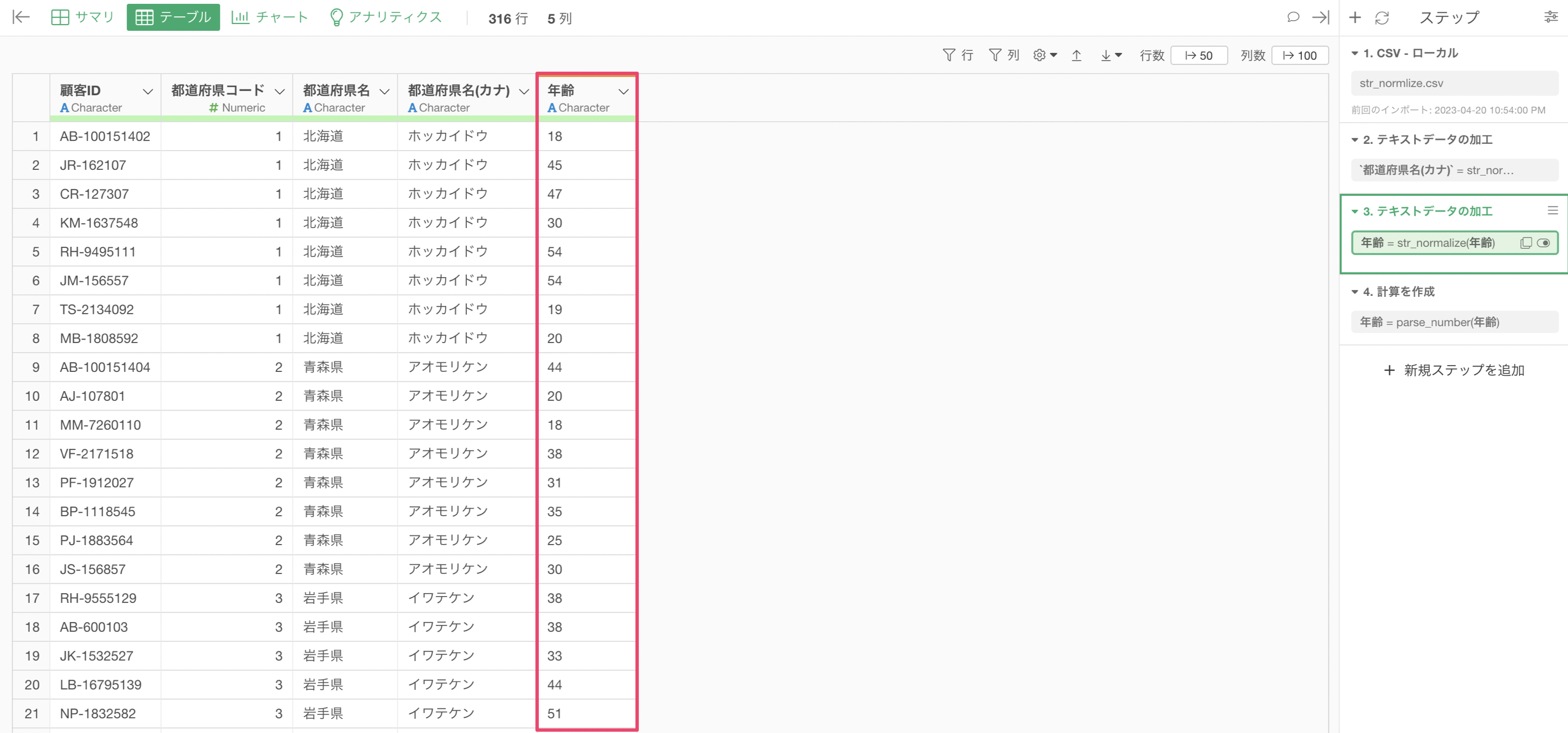1568x733 pixels.
Task: Select the str_normlize.csv source step
Action: [1454, 83]
